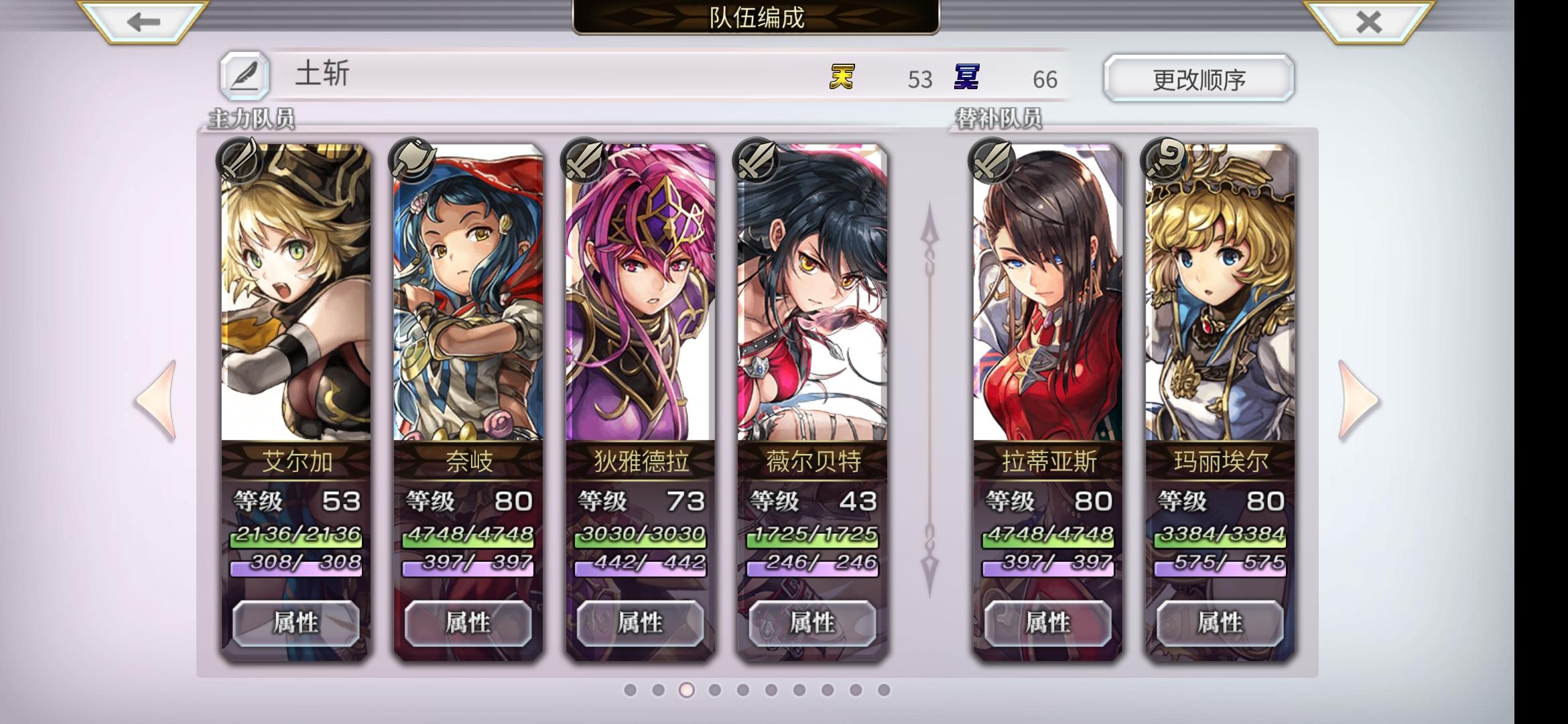The image size is (1568, 724).
Task: Go to the previous team with left arrow
Action: point(157,400)
